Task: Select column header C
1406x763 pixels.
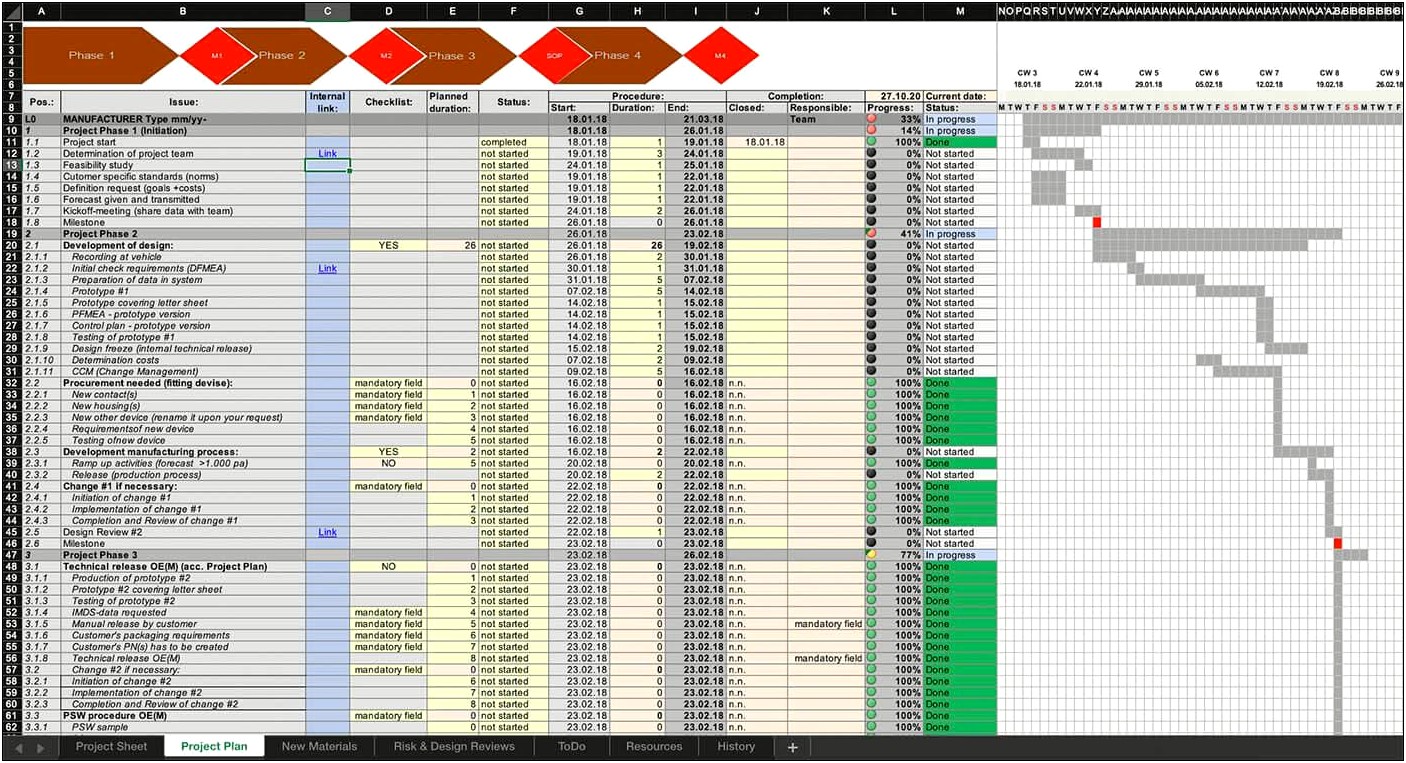Action: 327,12
